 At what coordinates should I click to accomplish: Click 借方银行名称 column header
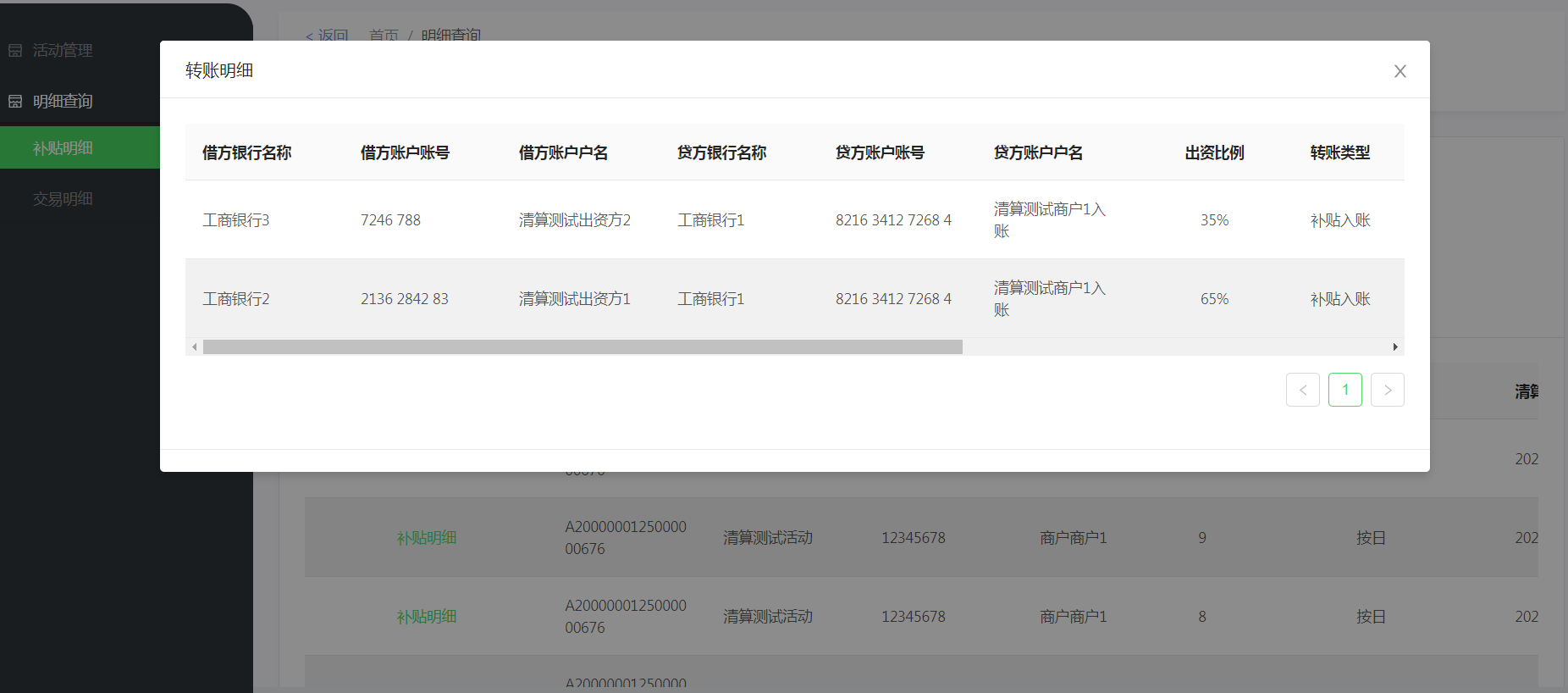pos(246,152)
